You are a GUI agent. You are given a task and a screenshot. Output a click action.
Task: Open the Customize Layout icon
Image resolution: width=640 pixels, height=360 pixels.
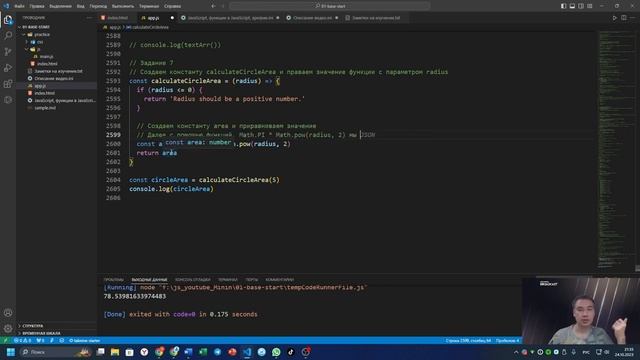click(590, 6)
